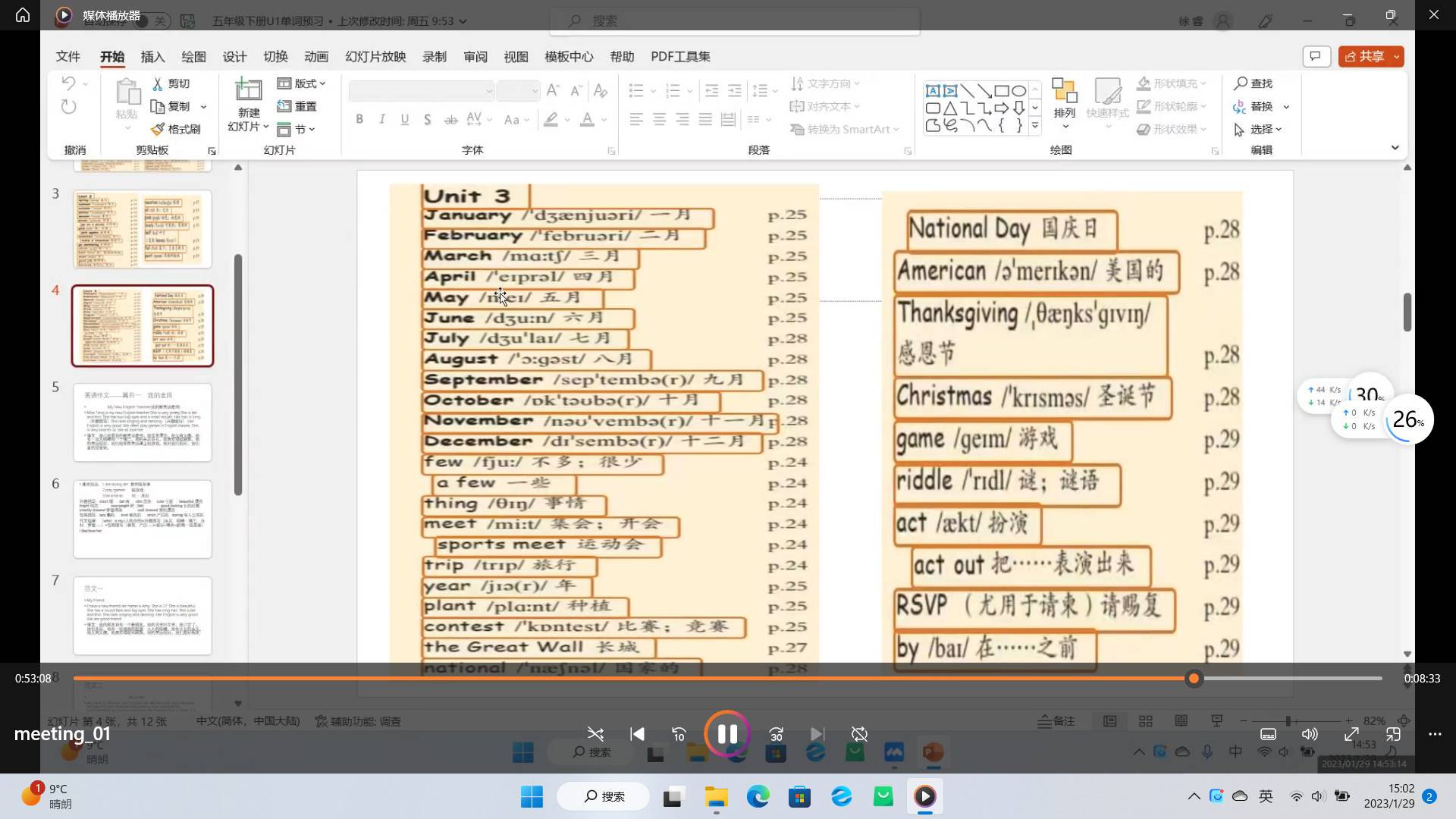Center align the text
1456x819 pixels.
coord(659,119)
